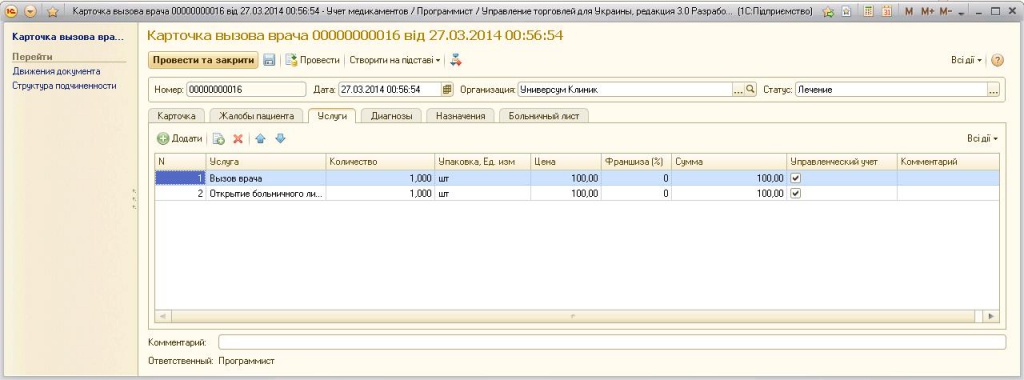Click Организация selection ellipsis button
The image size is (1024, 380).
click(x=738, y=90)
